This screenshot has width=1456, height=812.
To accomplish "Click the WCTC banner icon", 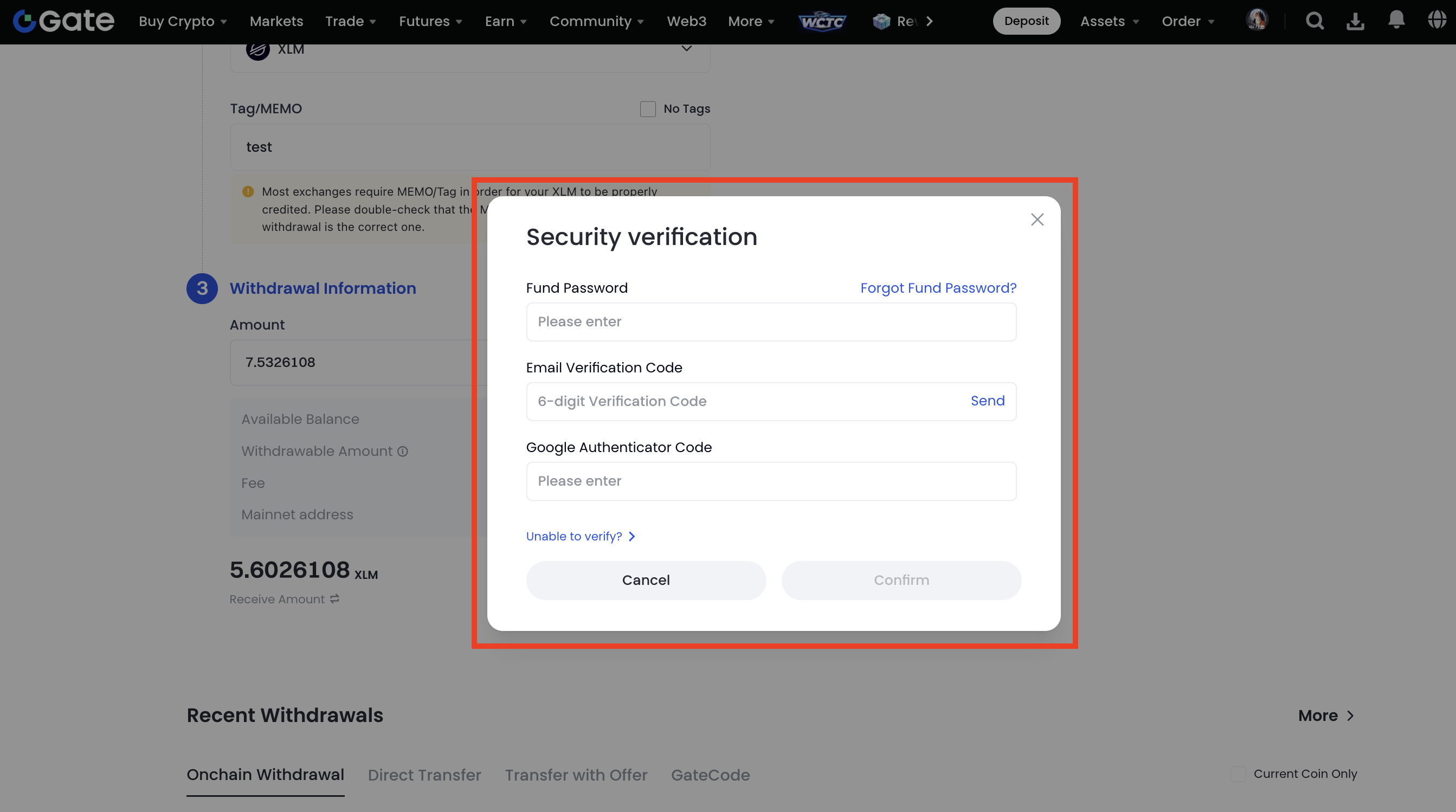I will click(822, 22).
